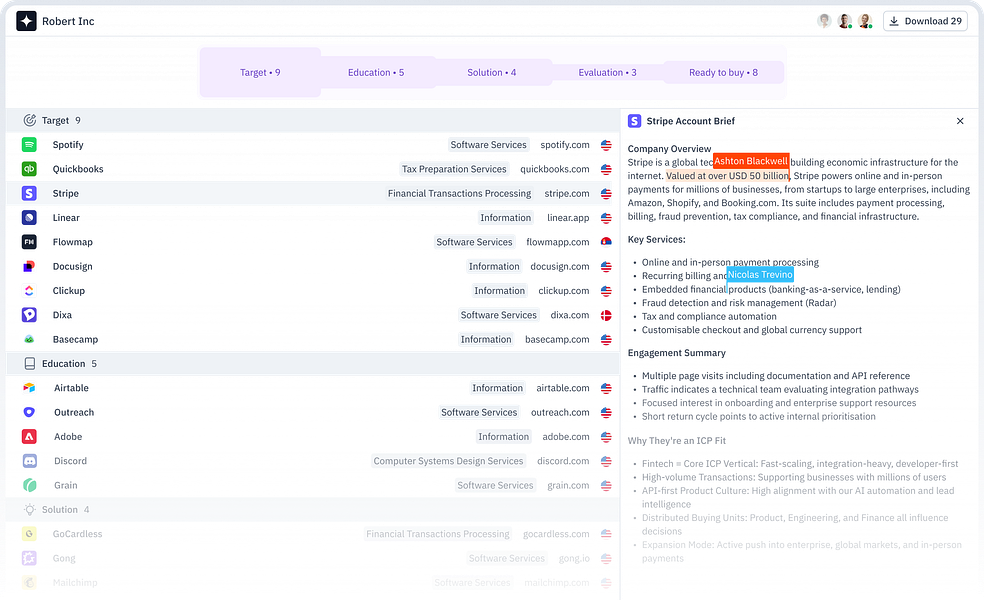The height and width of the screenshot is (600, 984).
Task: Select the Education • 5 funnel stage
Action: [x=376, y=73]
